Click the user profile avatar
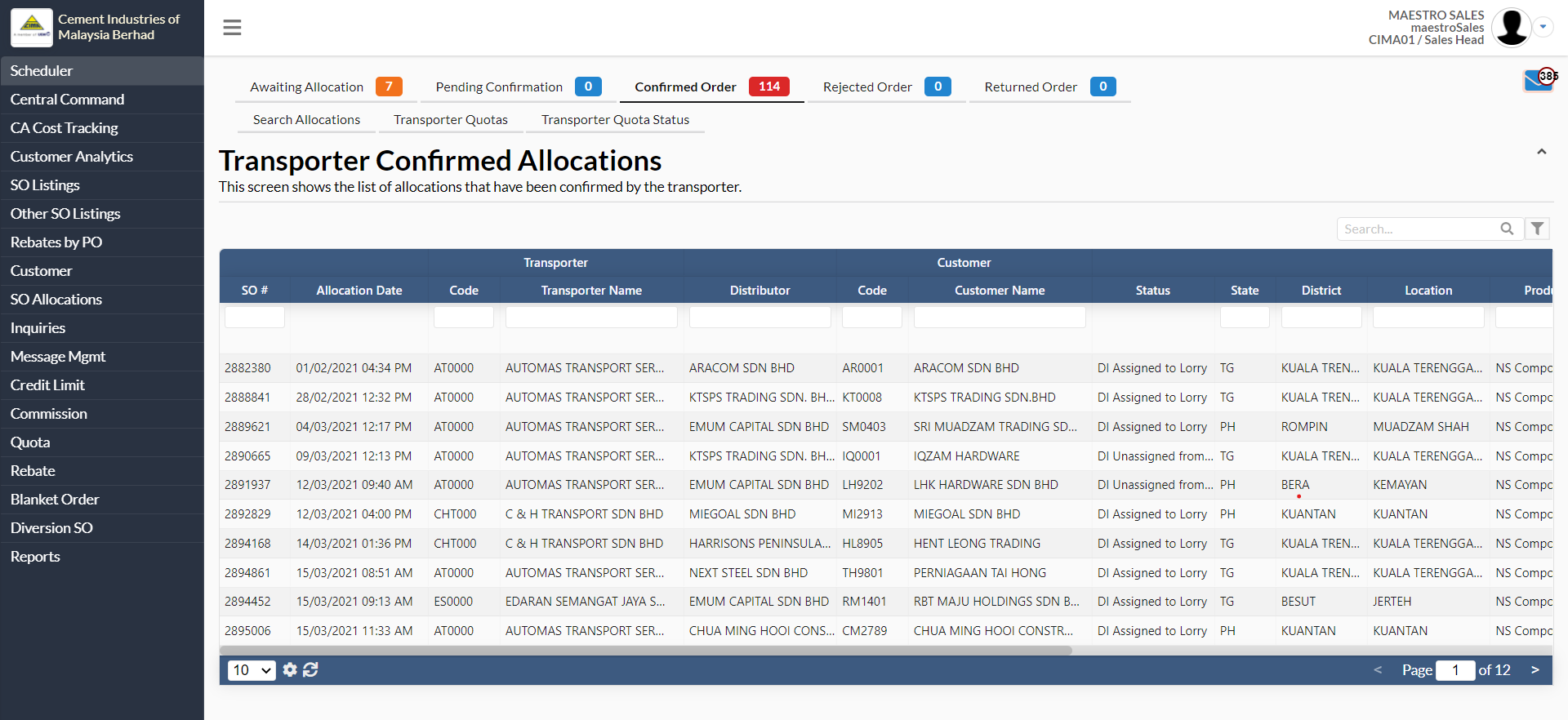This screenshot has width=1568, height=720. pyautogui.click(x=1511, y=27)
